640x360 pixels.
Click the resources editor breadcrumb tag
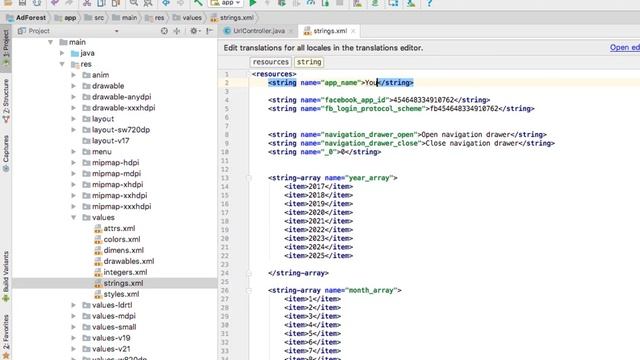click(271, 62)
